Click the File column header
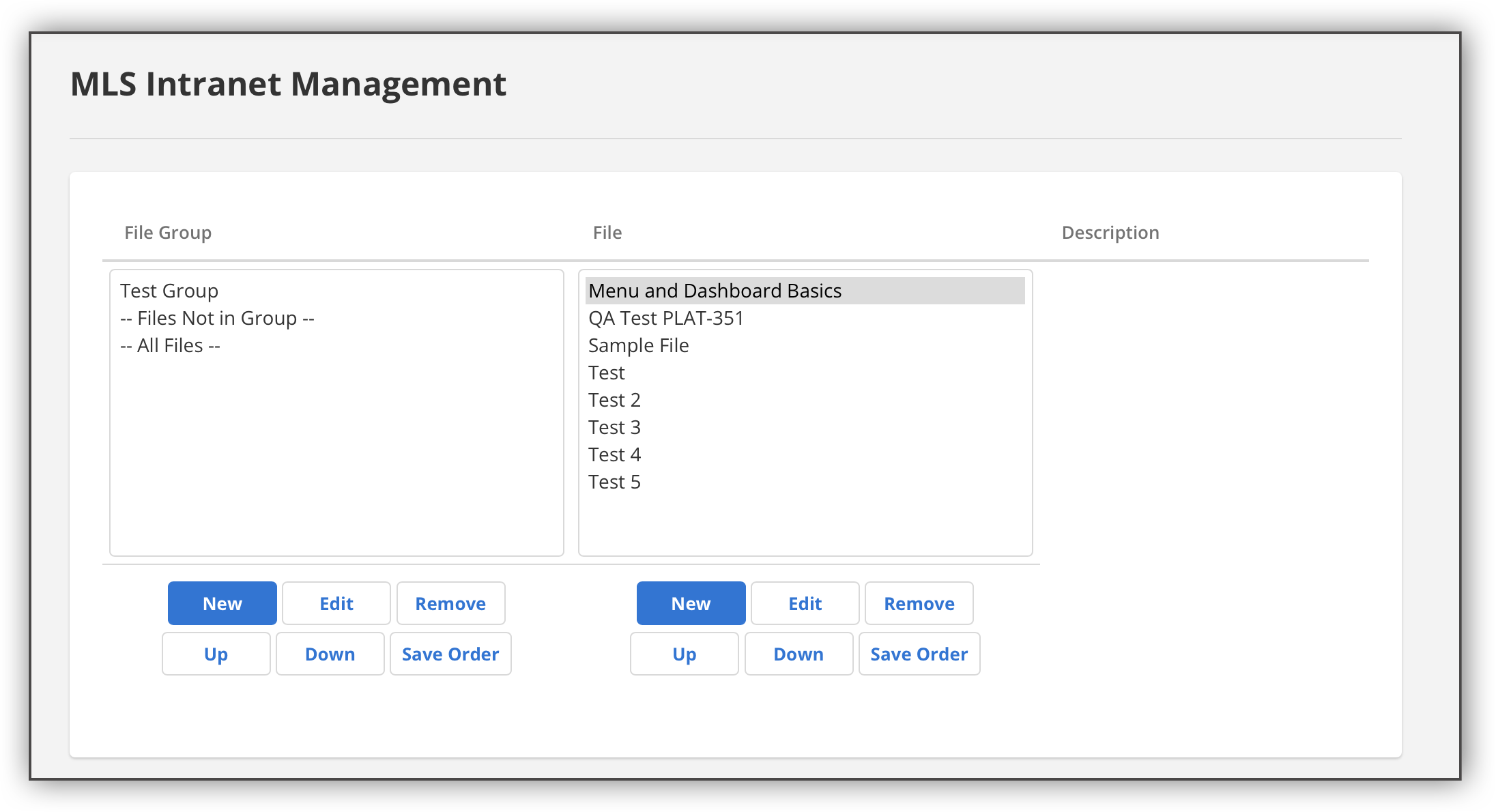 tap(607, 233)
